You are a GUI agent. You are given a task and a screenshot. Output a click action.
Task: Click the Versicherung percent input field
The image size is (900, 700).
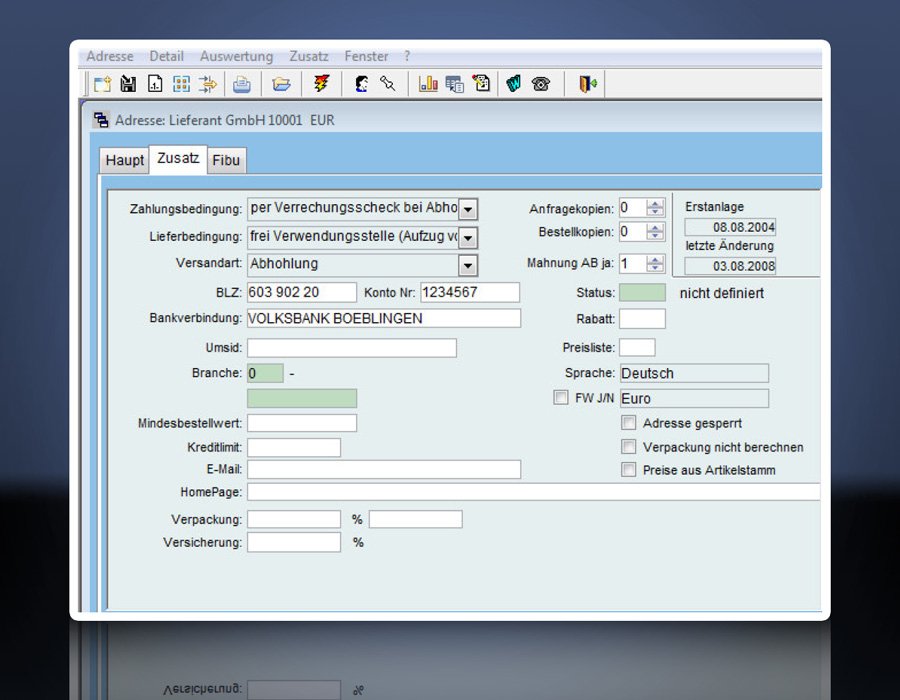tap(294, 542)
